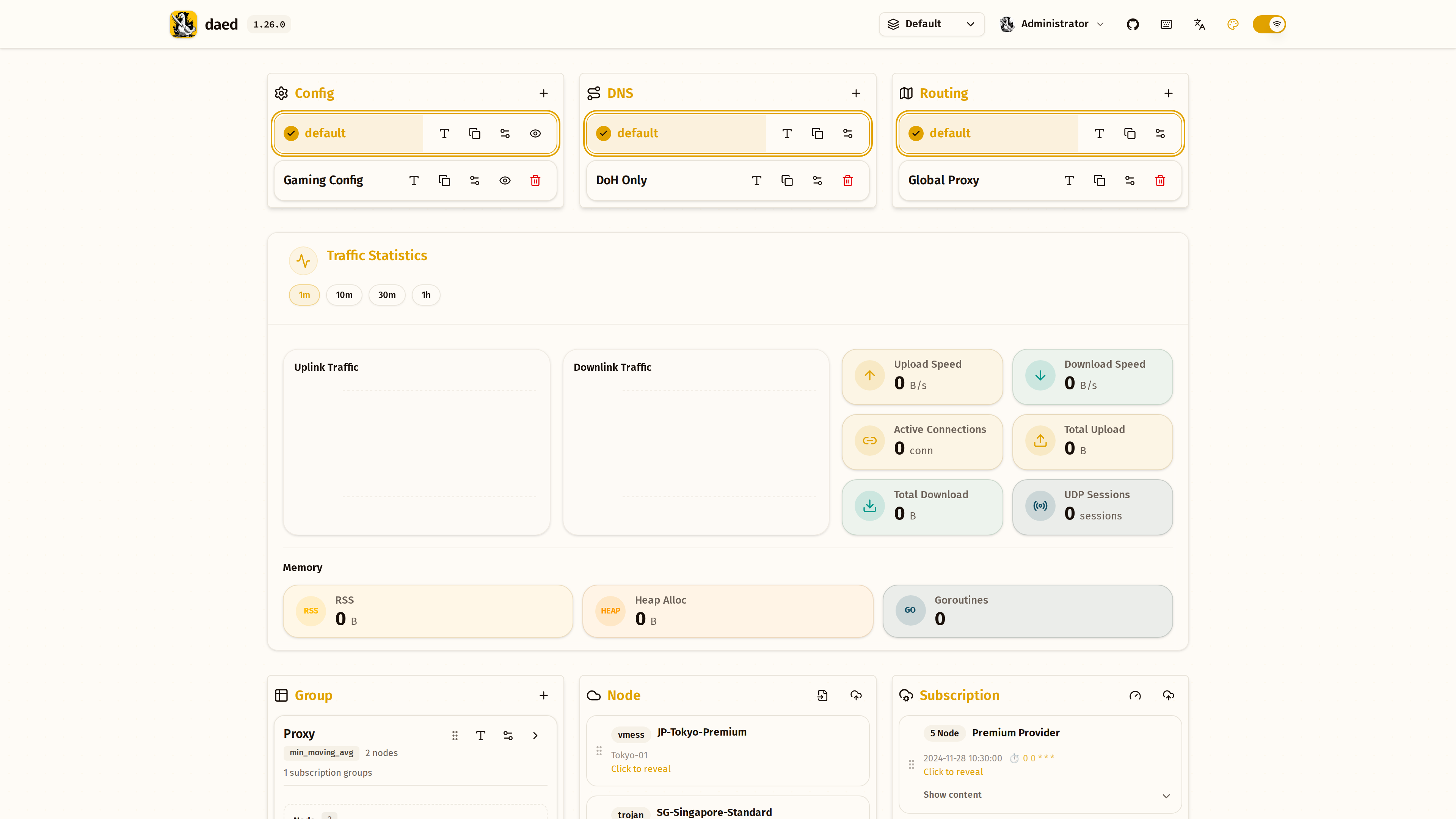Select the default Routing checkmark
This screenshot has height=819, width=1456.
pyautogui.click(x=916, y=133)
